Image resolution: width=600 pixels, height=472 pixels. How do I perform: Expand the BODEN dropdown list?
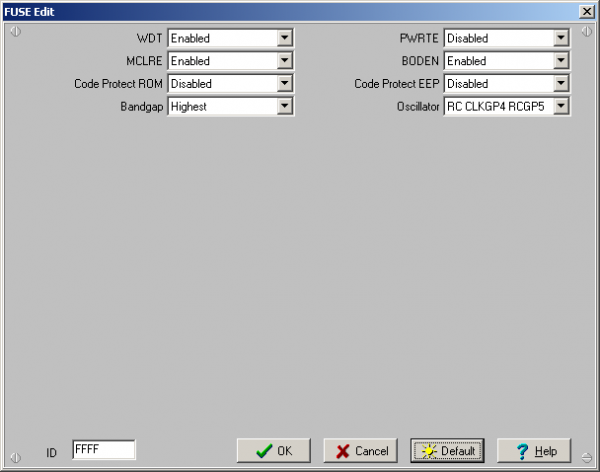tap(562, 61)
